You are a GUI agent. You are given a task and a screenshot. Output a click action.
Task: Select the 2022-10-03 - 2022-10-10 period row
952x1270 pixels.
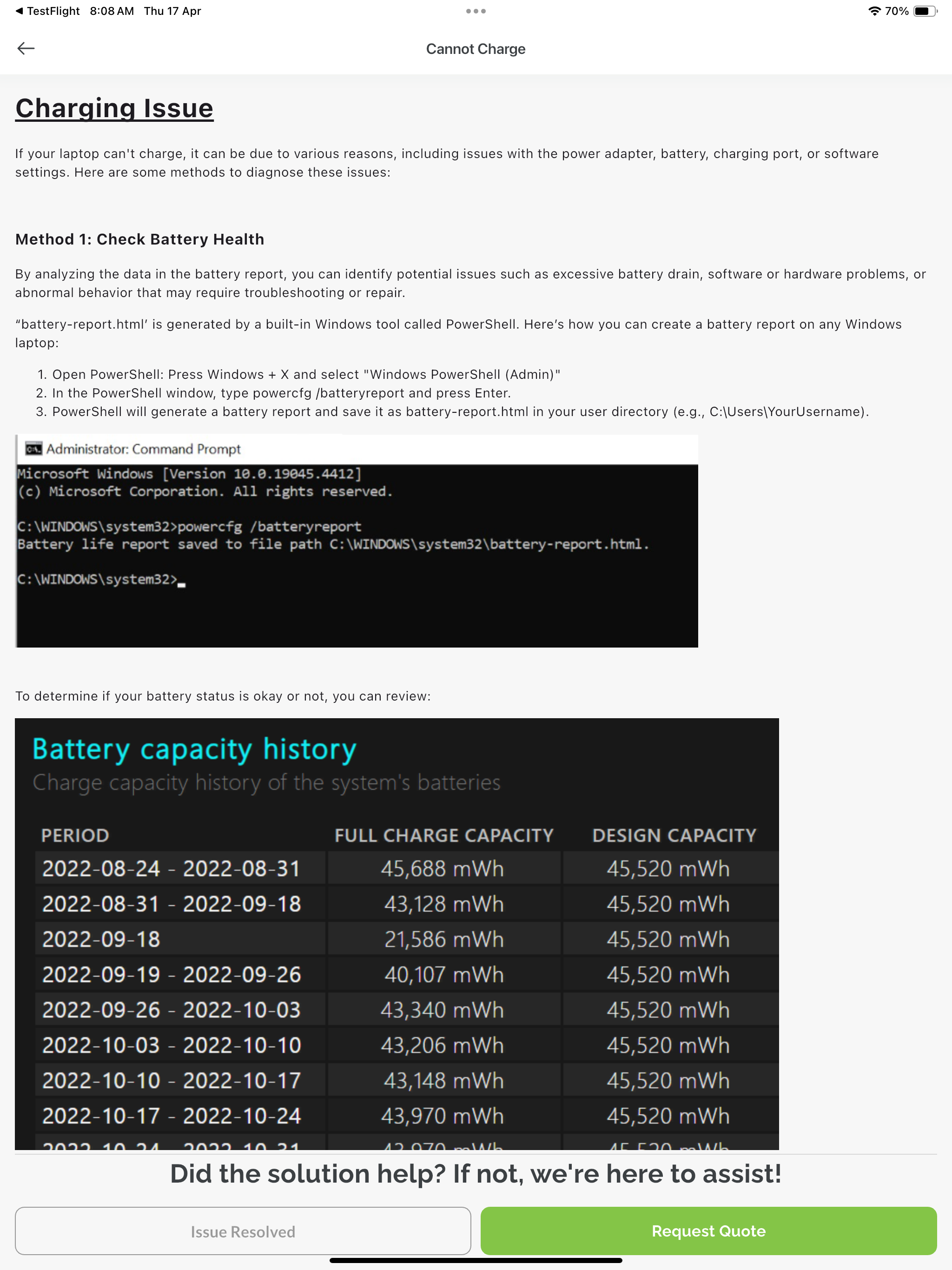(180, 1045)
